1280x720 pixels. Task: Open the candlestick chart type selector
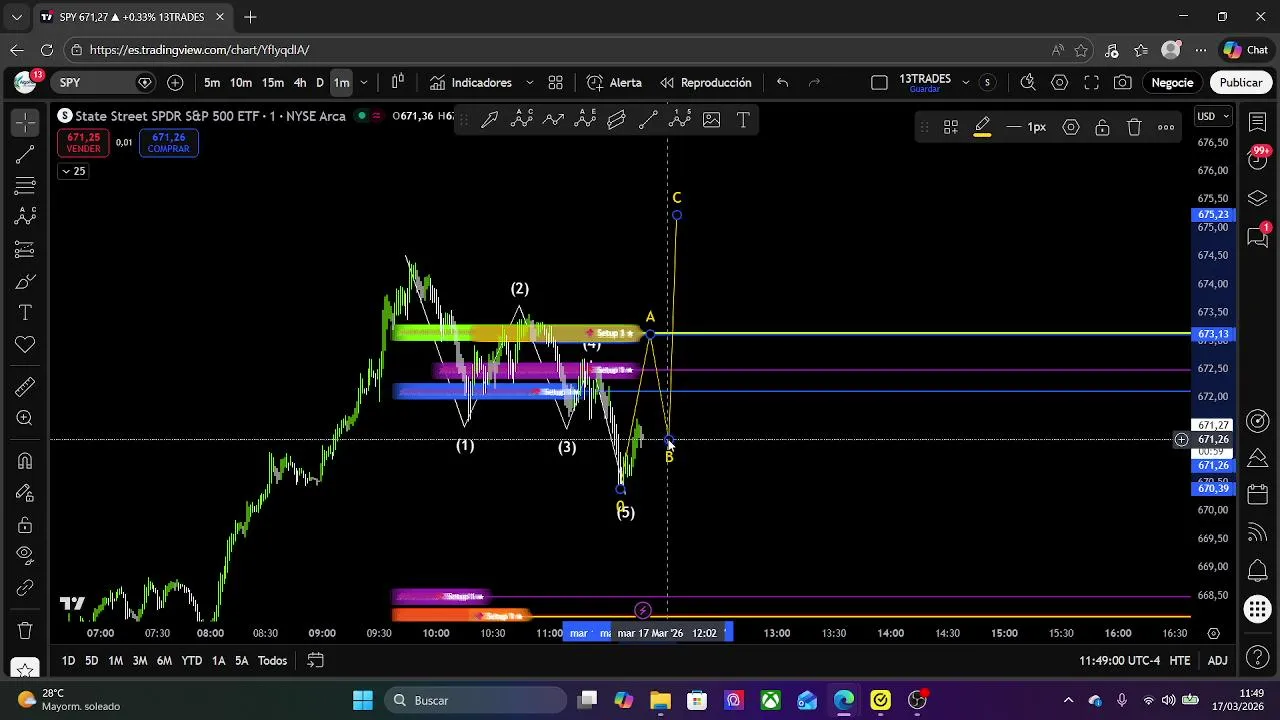point(398,83)
